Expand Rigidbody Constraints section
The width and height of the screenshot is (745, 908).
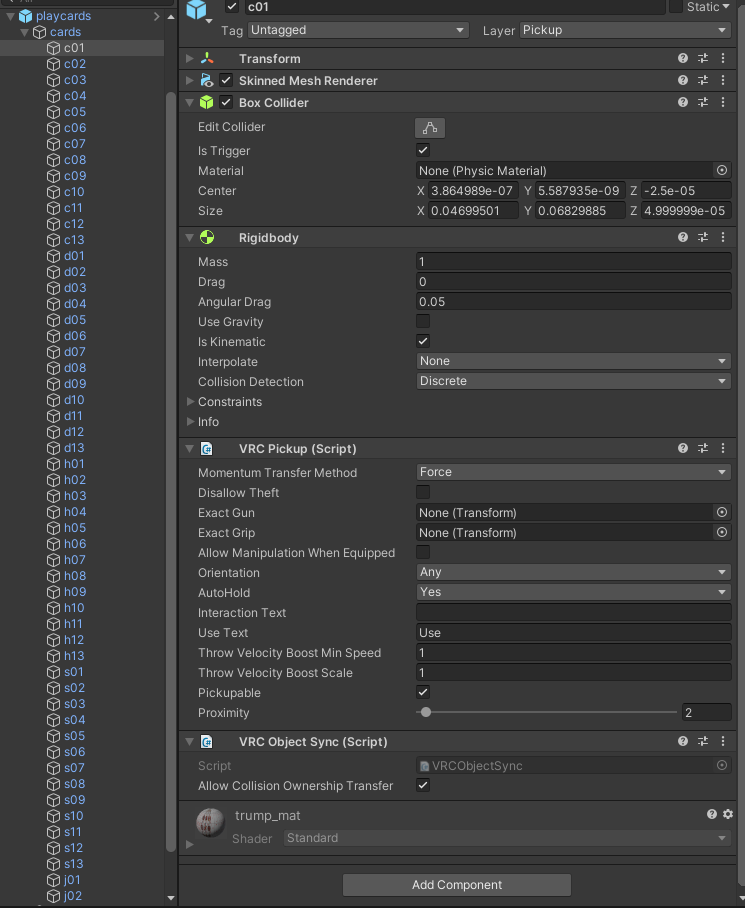click(x=190, y=401)
